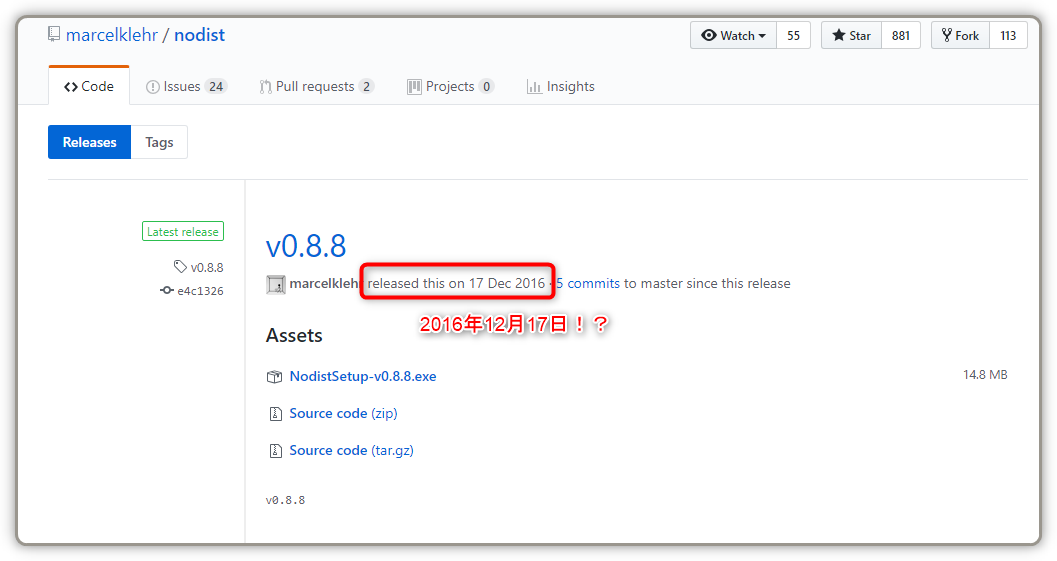1057x561 pixels.
Task: Download Source code (tar.gz)
Action: pos(352,450)
